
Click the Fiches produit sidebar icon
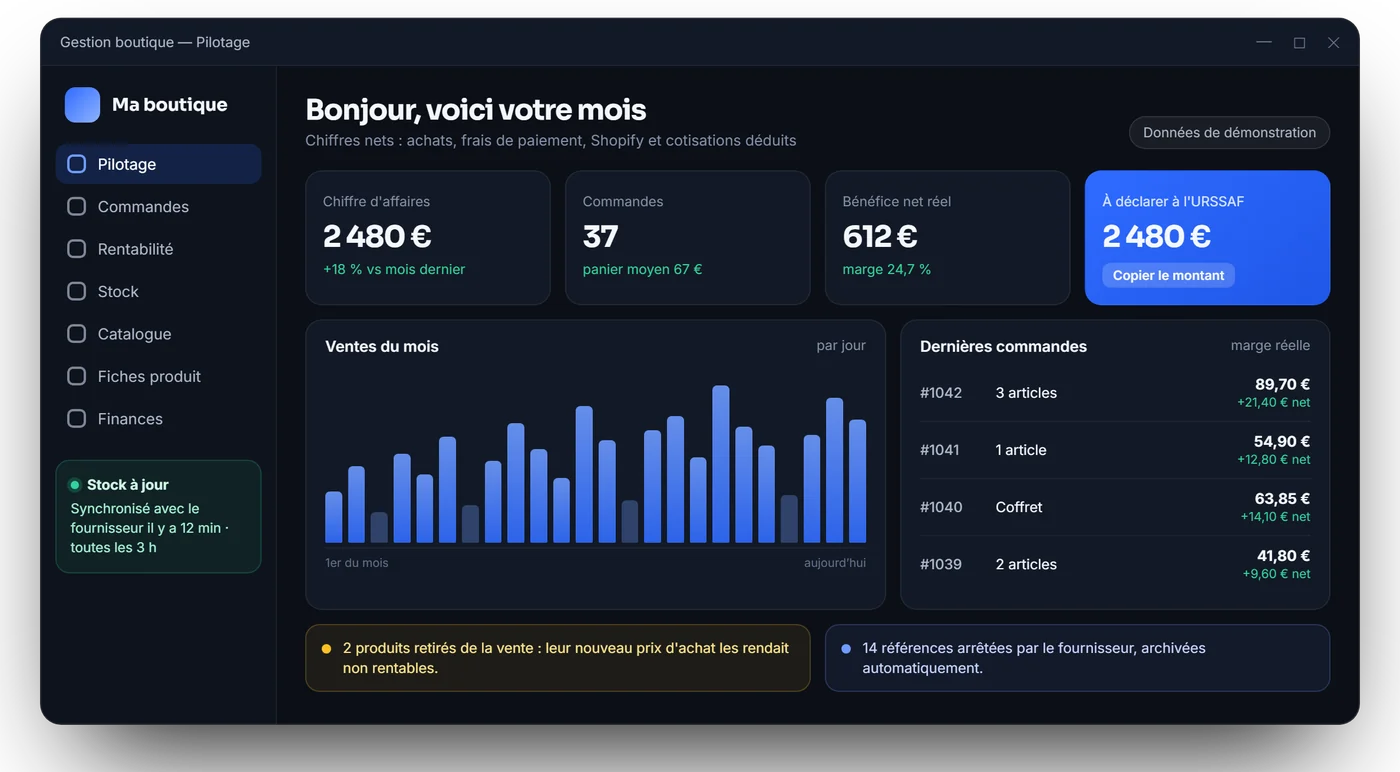[x=76, y=377]
